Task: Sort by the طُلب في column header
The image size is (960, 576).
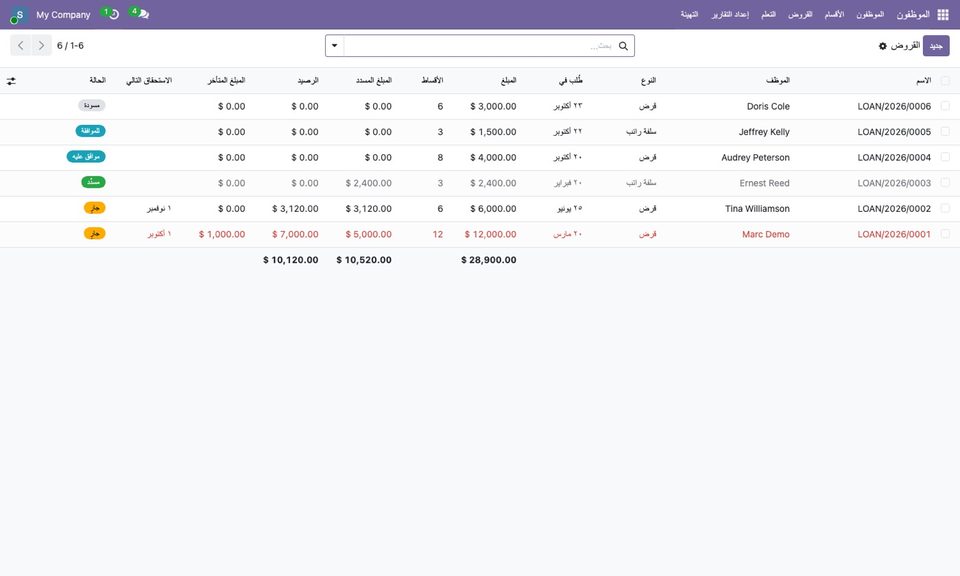Action: tap(571, 81)
